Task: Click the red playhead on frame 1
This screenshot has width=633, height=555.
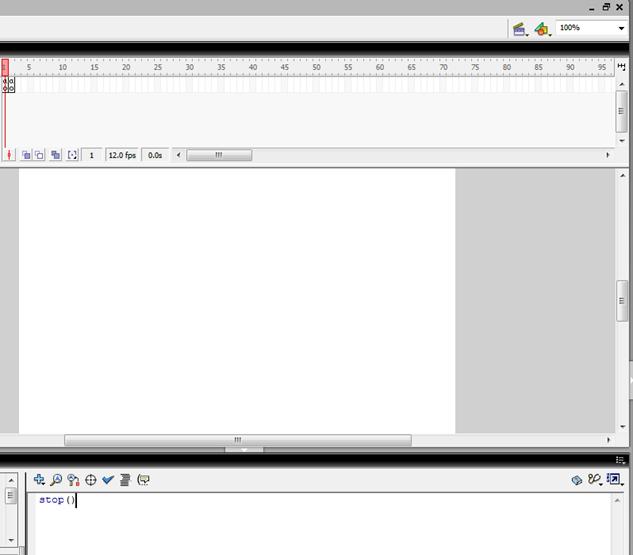Action: [5, 67]
